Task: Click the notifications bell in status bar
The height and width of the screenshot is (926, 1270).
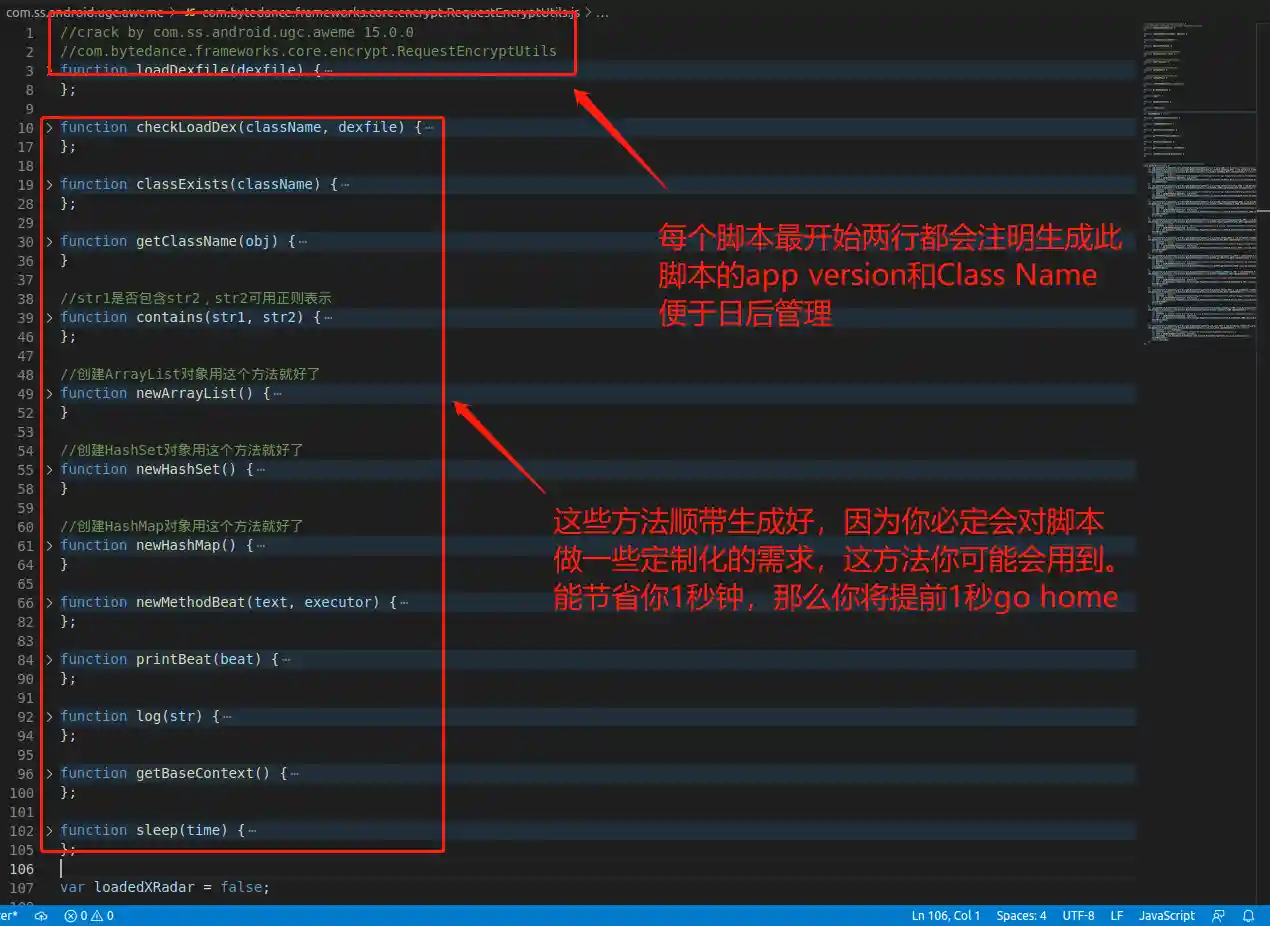Action: coord(1248,915)
